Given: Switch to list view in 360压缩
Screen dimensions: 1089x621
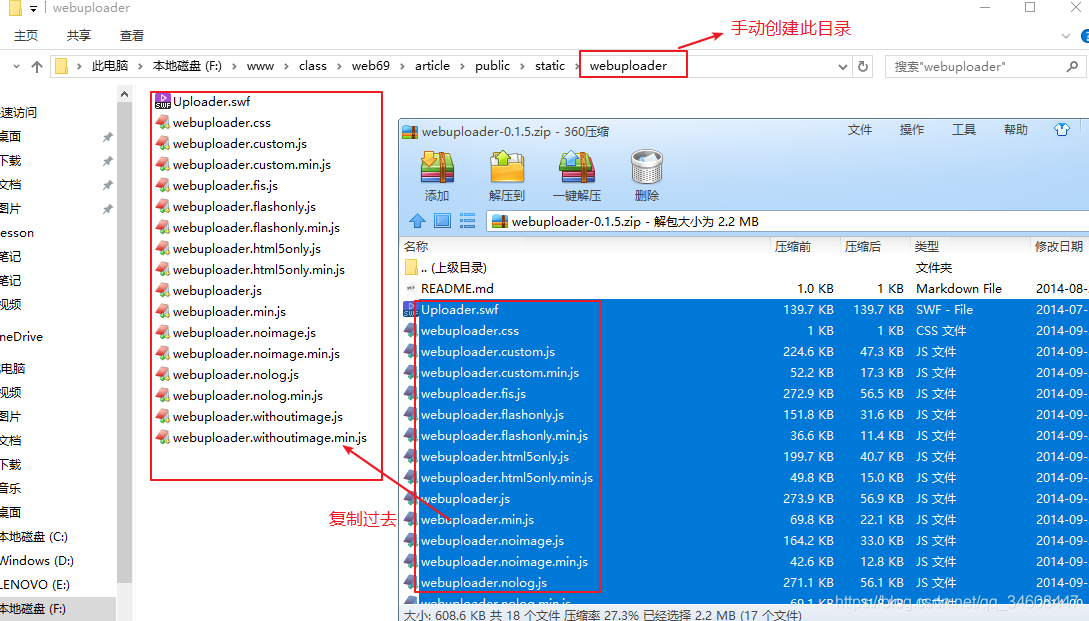Looking at the screenshot, I should coord(467,221).
